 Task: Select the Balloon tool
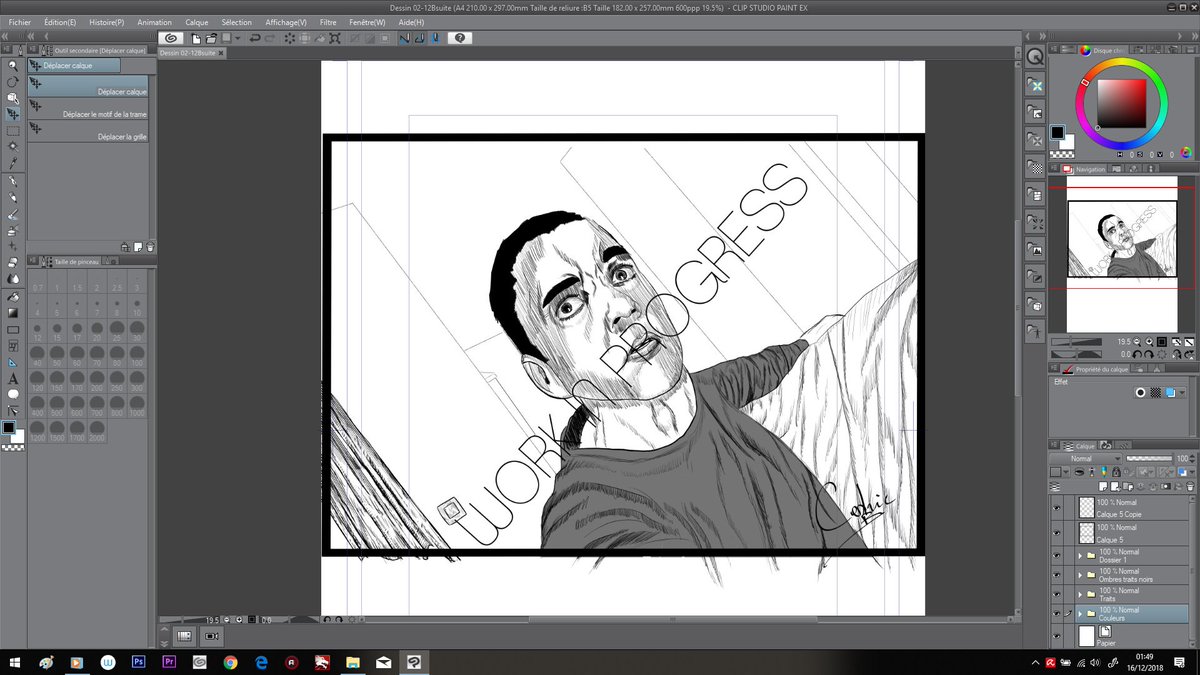click(13, 394)
